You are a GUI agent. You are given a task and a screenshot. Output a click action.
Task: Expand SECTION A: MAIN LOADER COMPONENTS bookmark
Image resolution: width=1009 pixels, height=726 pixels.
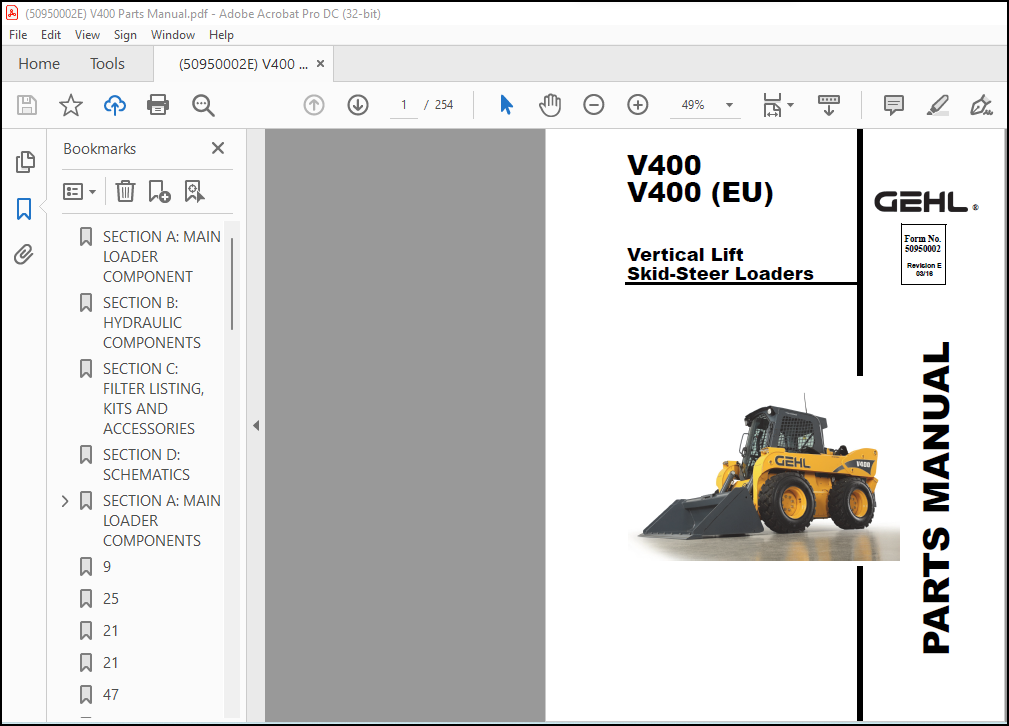point(65,501)
